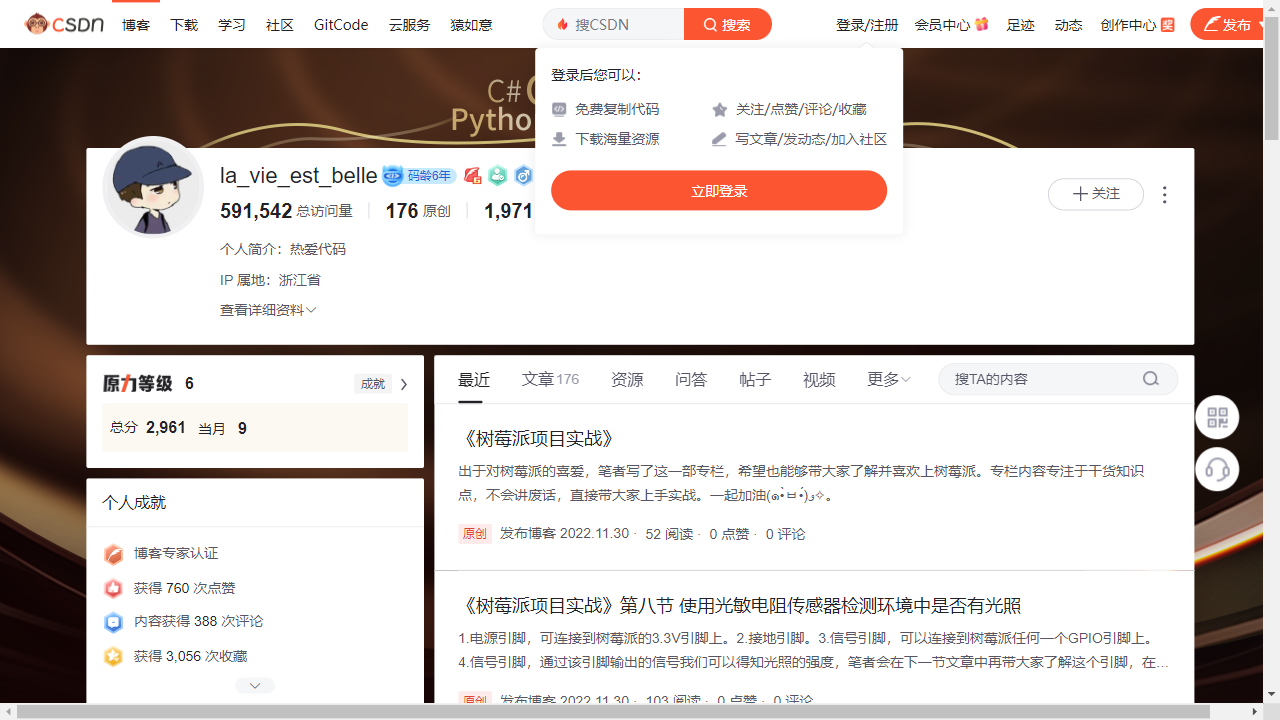Click the 下载海量资源 download icon
This screenshot has width=1280, height=720.
[x=559, y=139]
